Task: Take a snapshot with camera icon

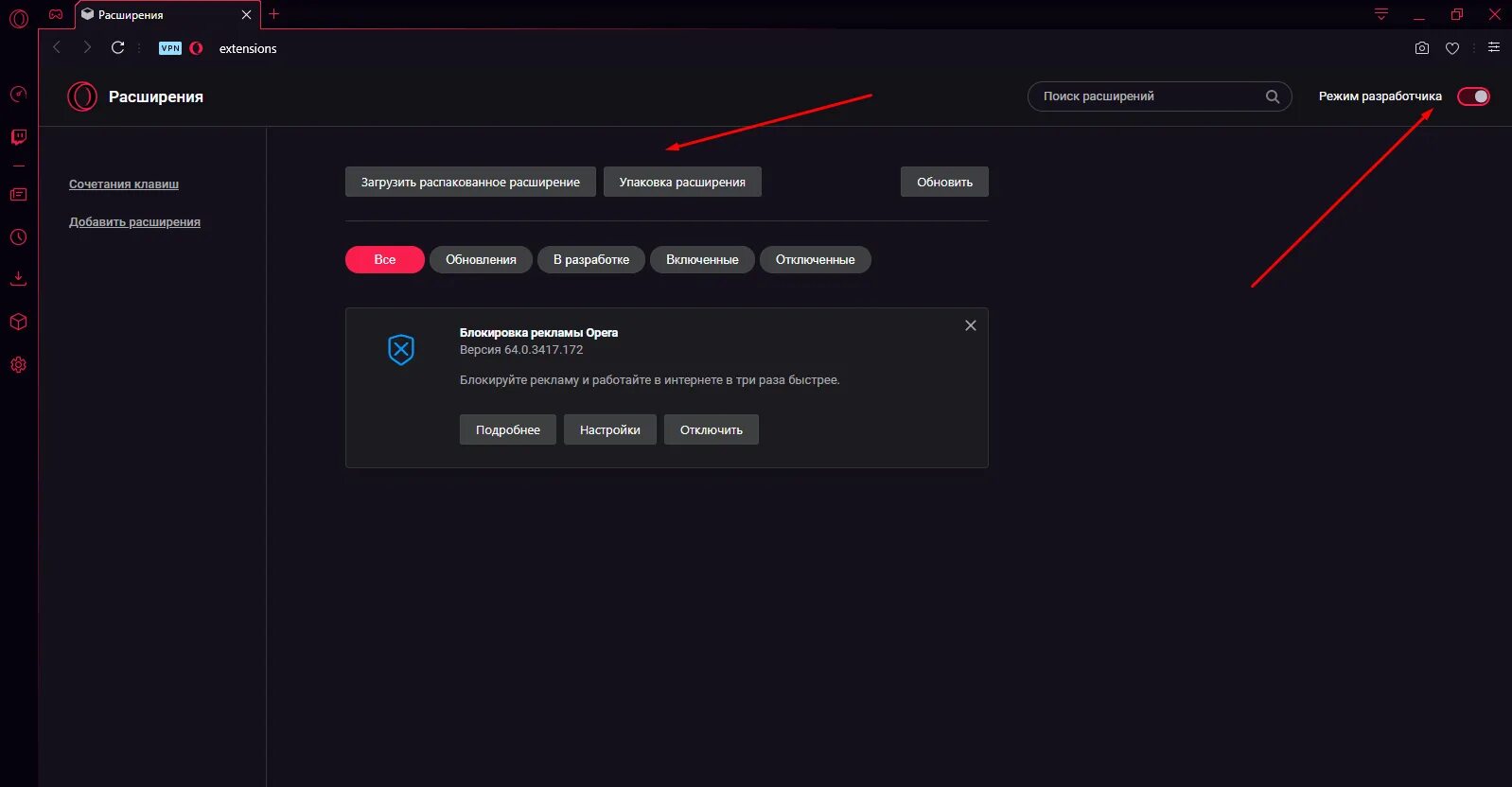Action: click(x=1422, y=48)
